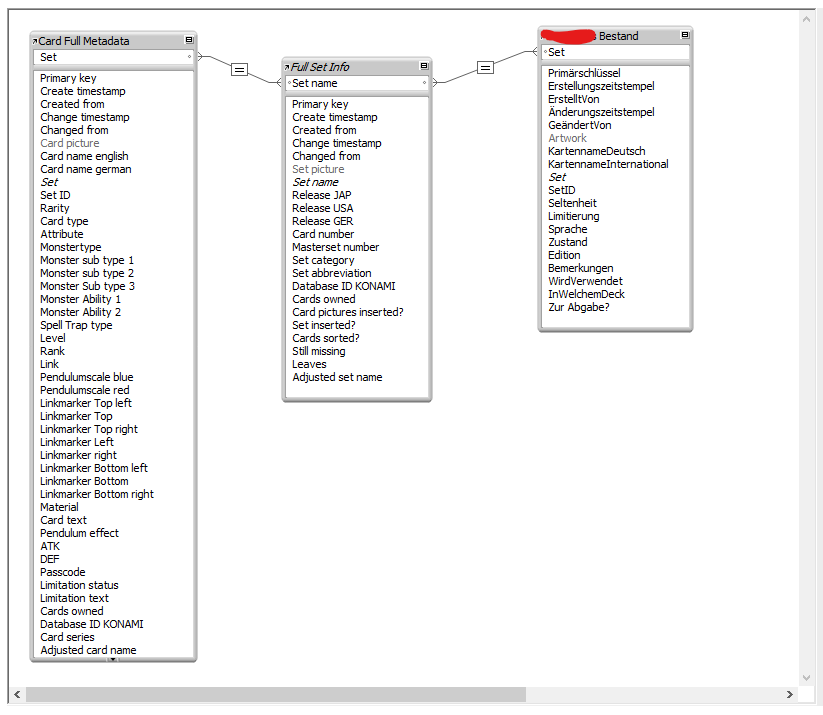Select the Card Full Metadata table title

click(x=84, y=41)
